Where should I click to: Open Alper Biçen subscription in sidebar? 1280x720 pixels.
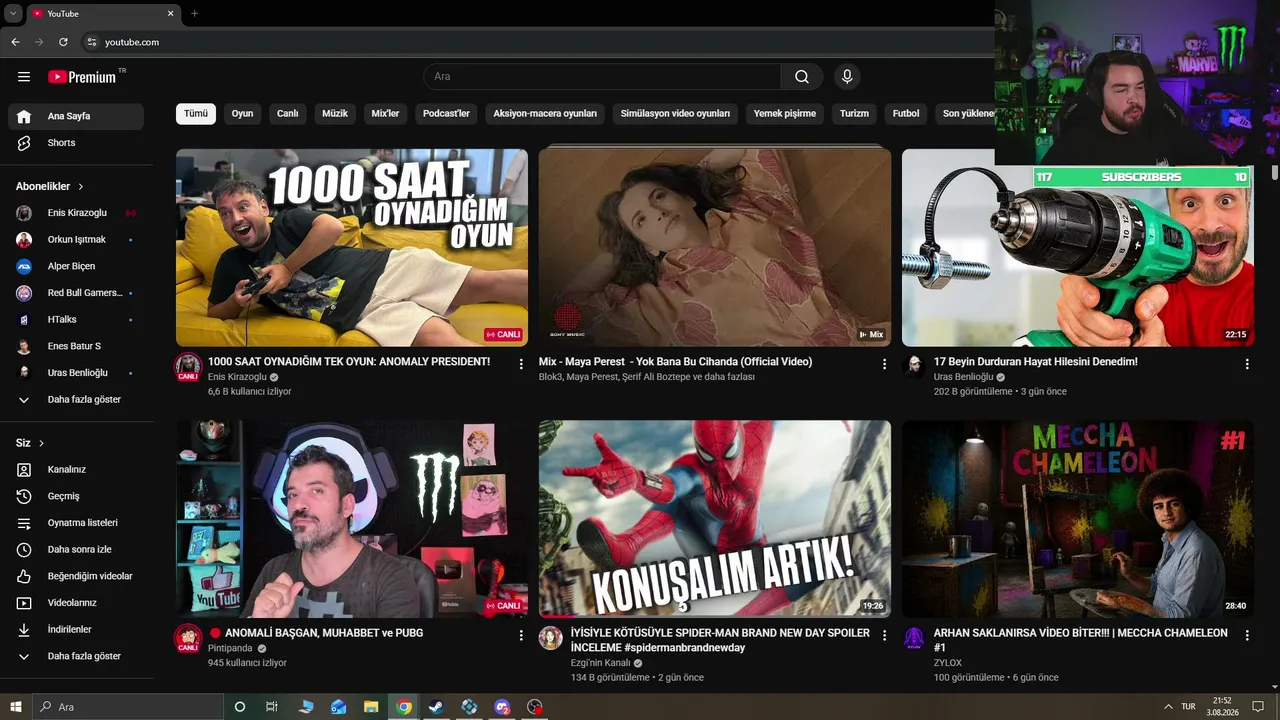click(x=76, y=267)
